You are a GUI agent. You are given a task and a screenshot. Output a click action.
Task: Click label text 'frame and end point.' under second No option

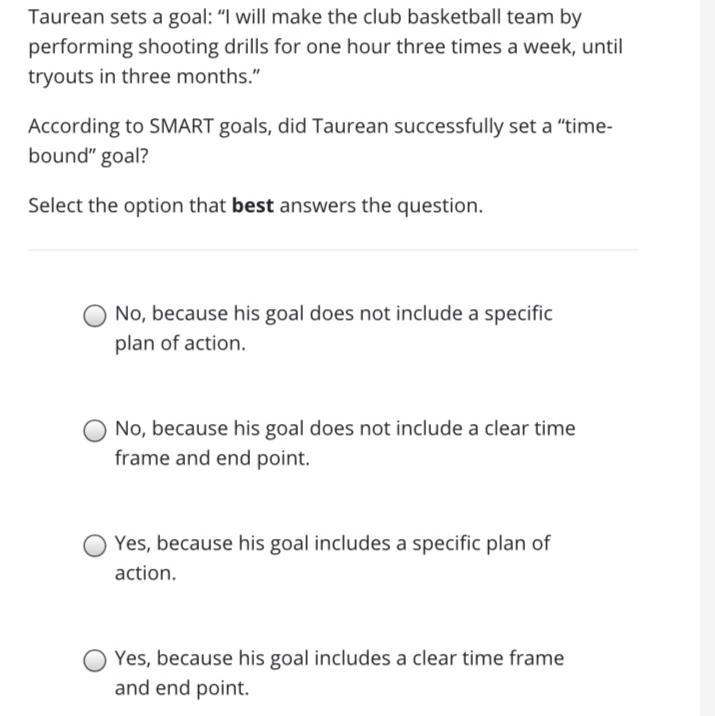coord(212,458)
